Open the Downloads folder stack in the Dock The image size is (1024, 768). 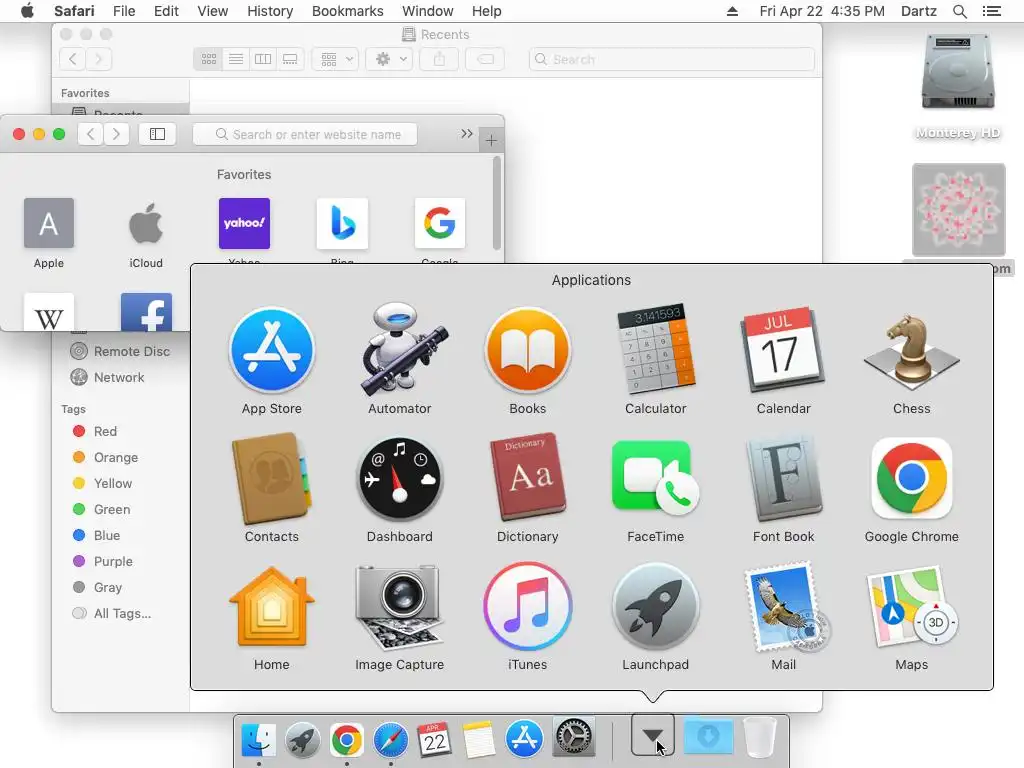tap(709, 737)
